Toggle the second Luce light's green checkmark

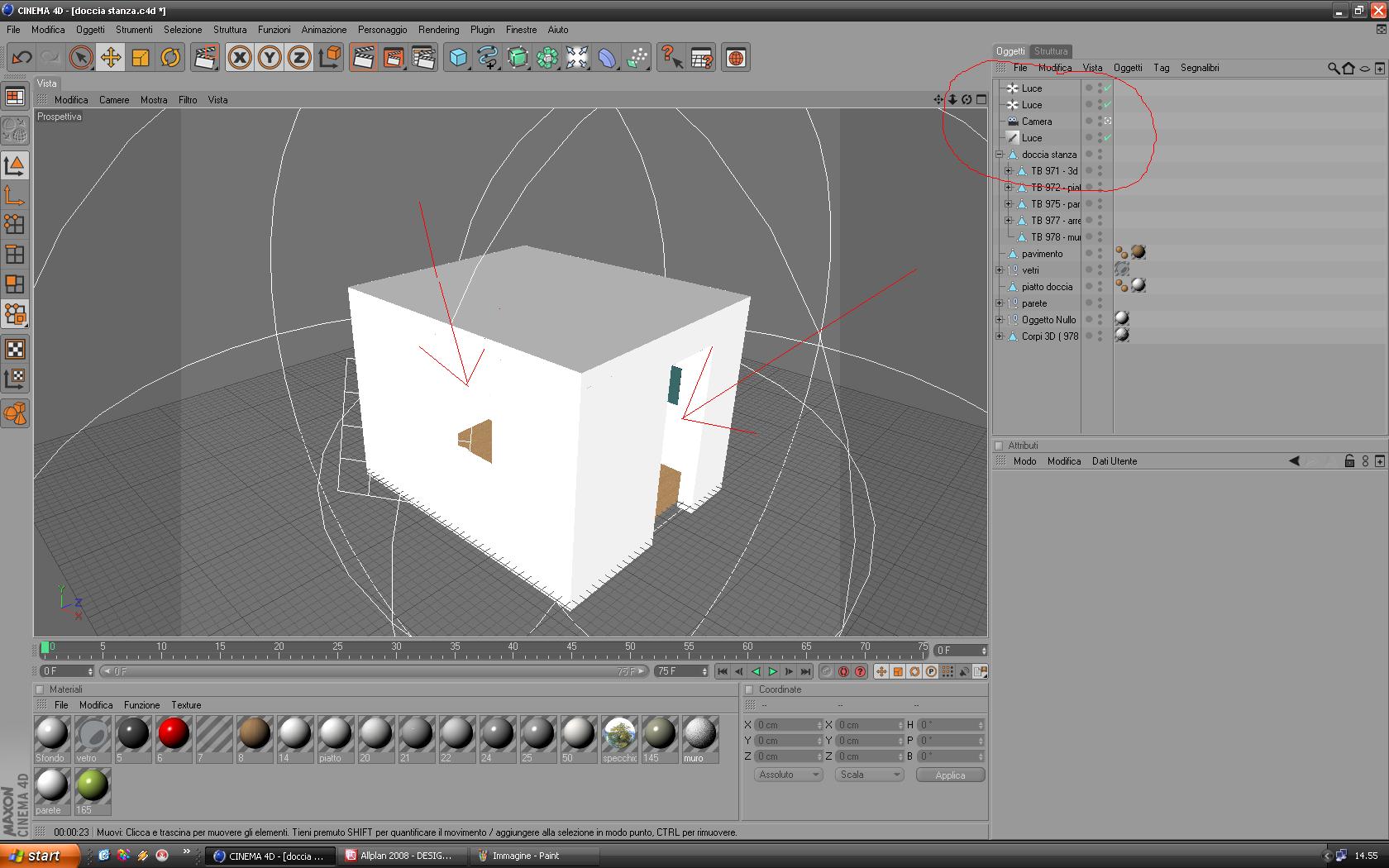click(x=1108, y=104)
